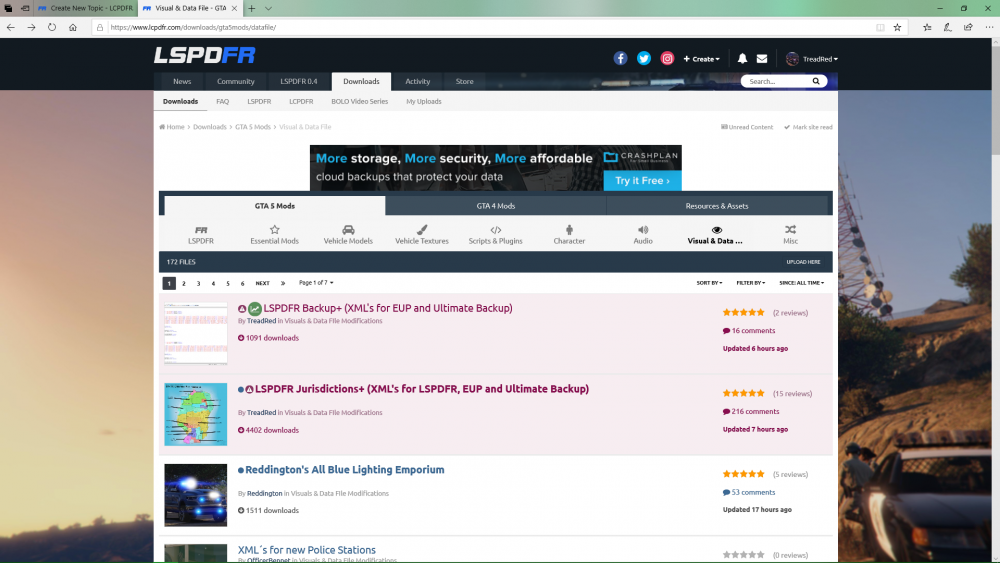Click Try it Free ad button
The image size is (1000, 563).
642,180
